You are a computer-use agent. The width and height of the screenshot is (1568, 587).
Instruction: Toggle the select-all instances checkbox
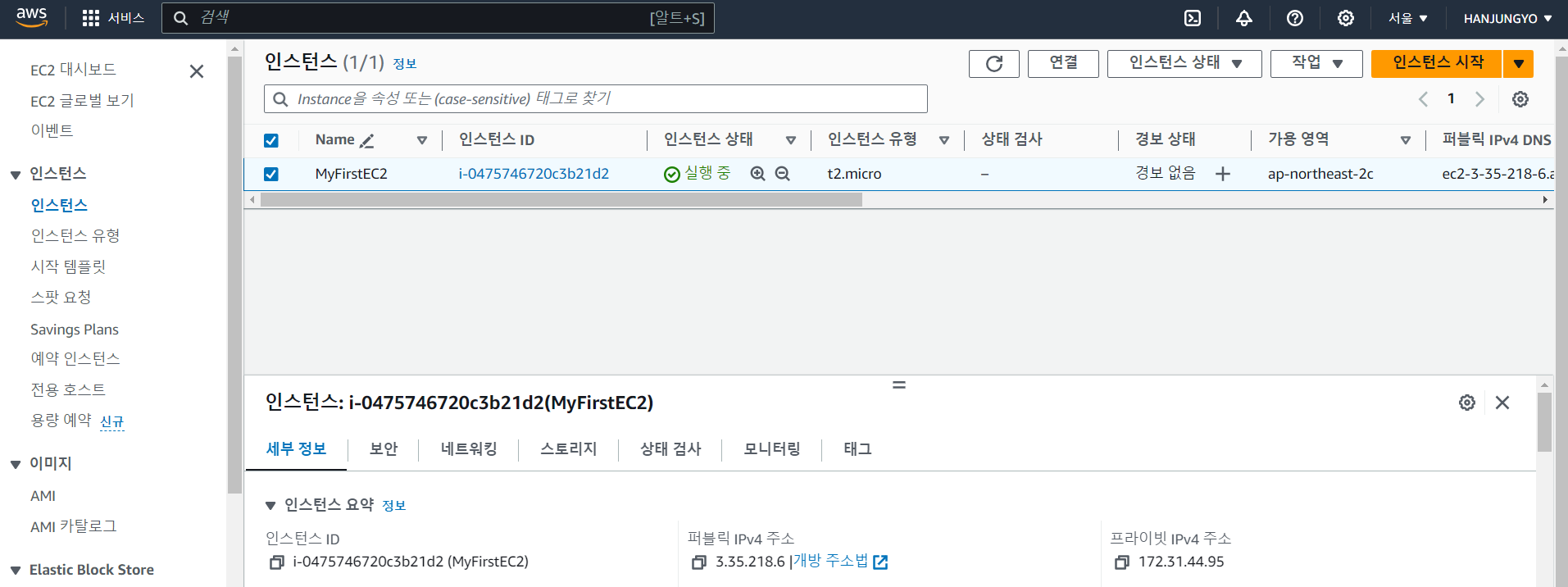coord(271,140)
